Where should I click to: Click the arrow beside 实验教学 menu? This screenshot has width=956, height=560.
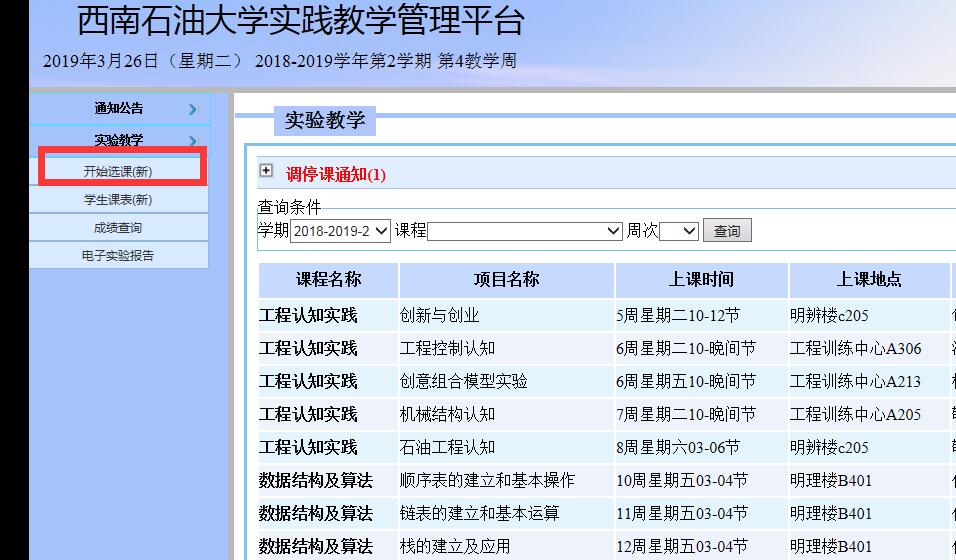tap(193, 140)
